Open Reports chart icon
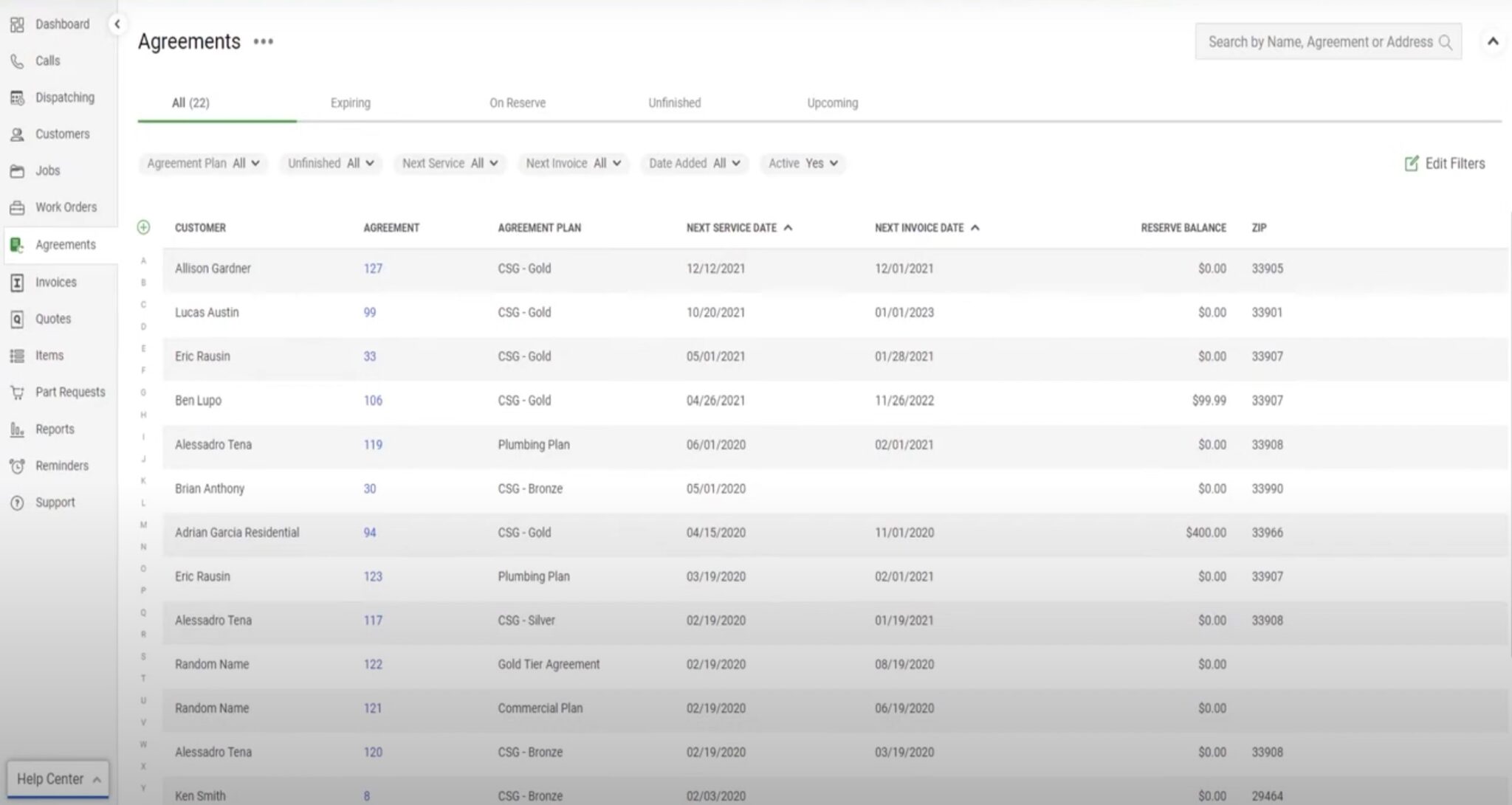 (x=17, y=429)
